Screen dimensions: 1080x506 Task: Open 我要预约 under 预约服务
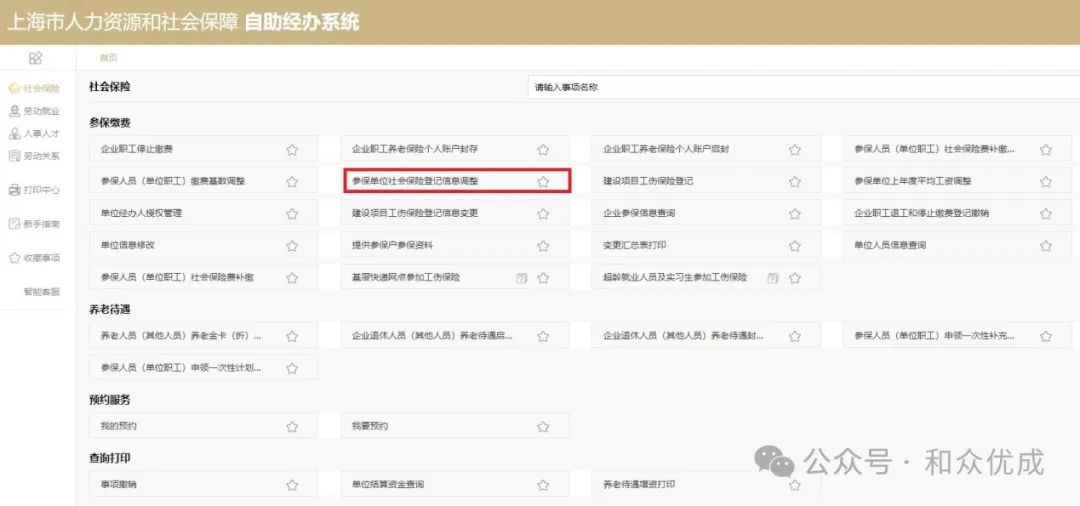(x=455, y=426)
